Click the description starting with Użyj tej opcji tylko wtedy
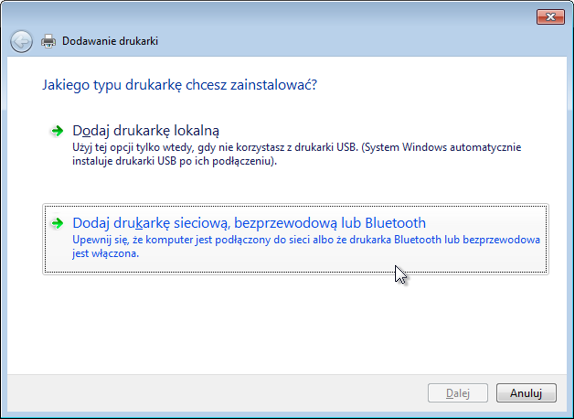 (x=297, y=154)
